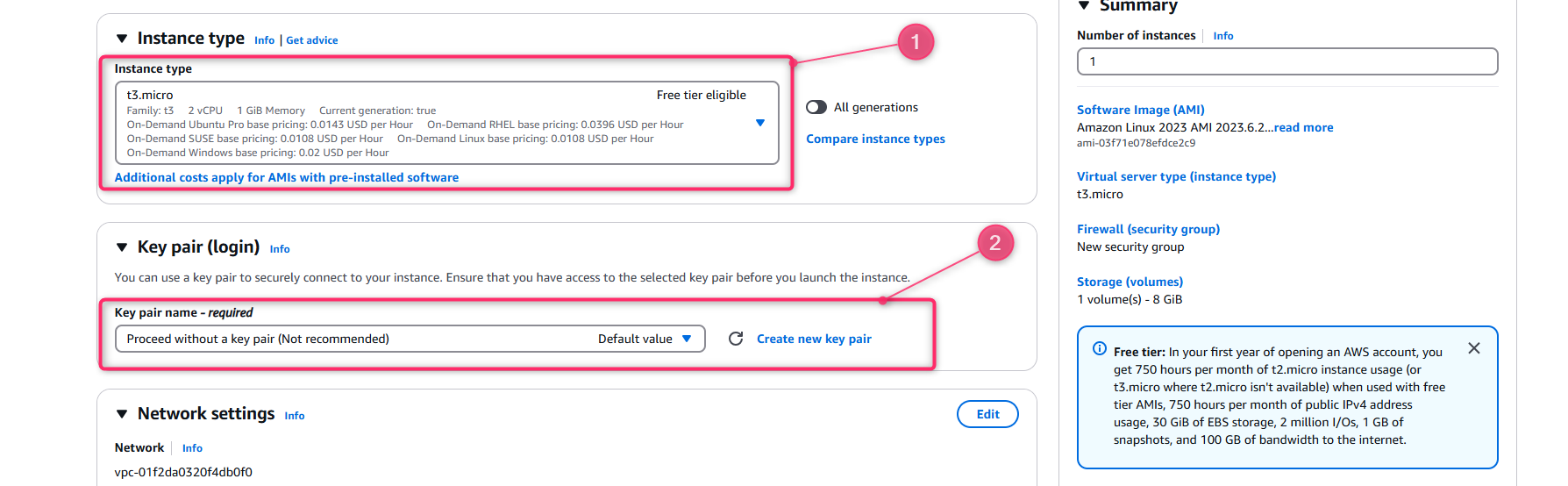Open Info link next to Key pair (login)
The height and width of the screenshot is (486, 1568).
click(x=280, y=249)
